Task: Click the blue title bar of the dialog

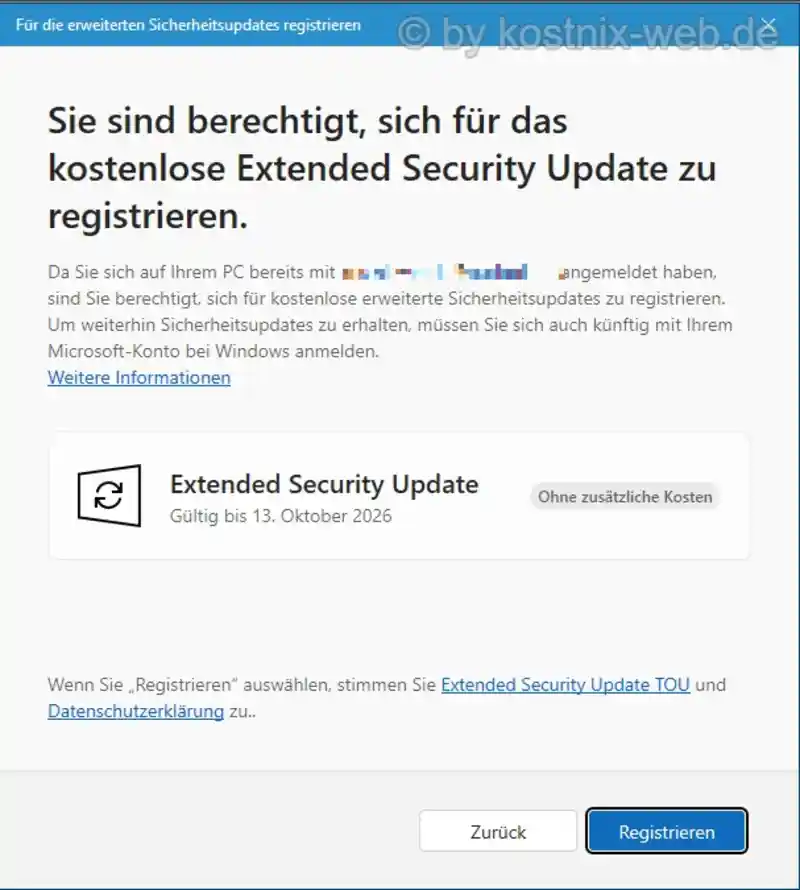Action: tap(400, 25)
